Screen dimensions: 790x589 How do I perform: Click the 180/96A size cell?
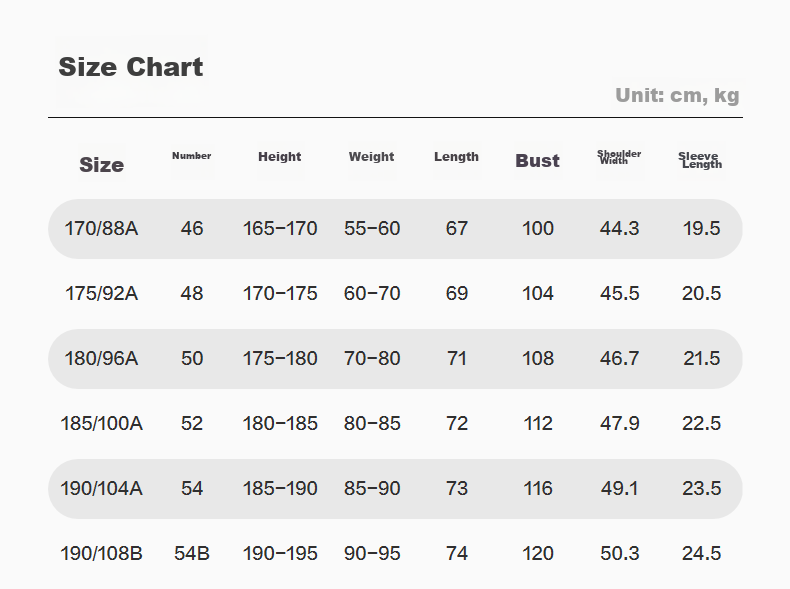coord(101,359)
